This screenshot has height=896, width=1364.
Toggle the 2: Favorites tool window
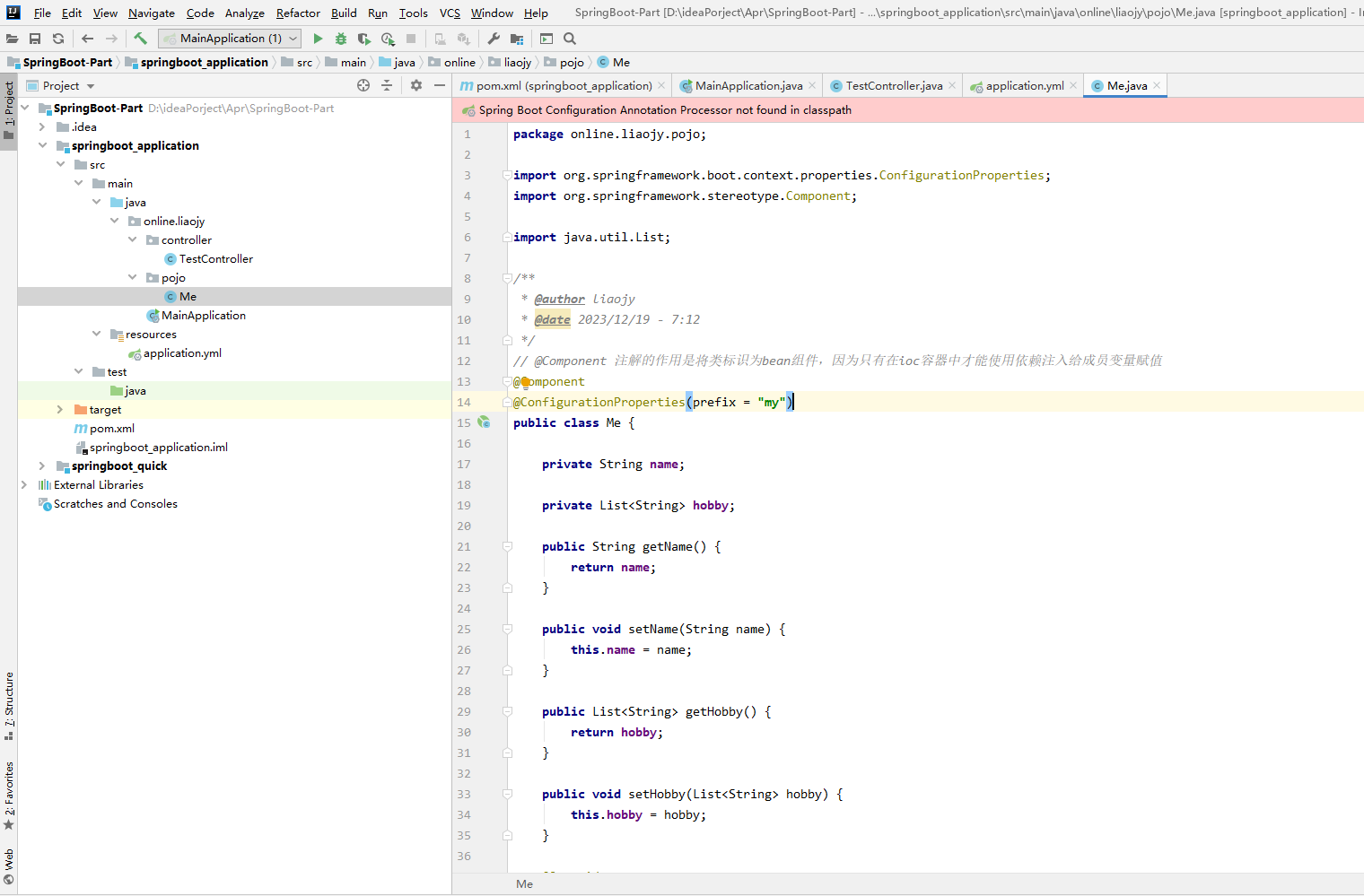(x=9, y=795)
